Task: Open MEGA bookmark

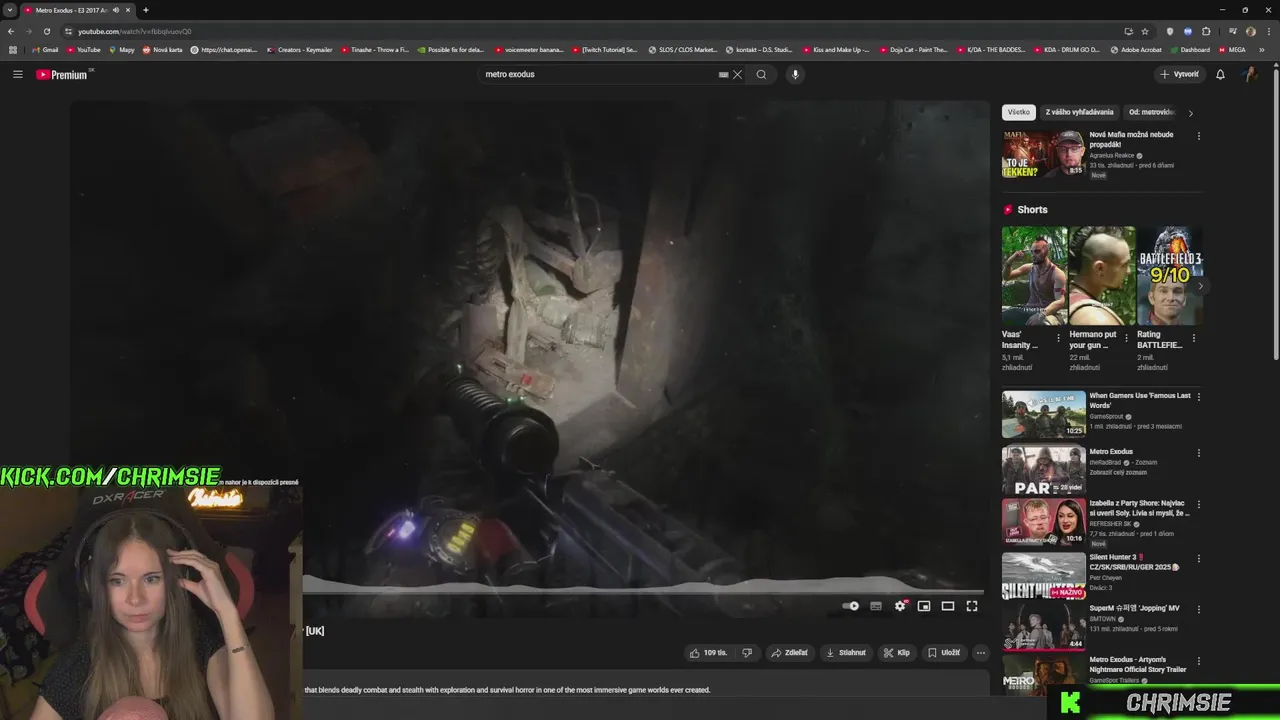Action: coord(1232,49)
